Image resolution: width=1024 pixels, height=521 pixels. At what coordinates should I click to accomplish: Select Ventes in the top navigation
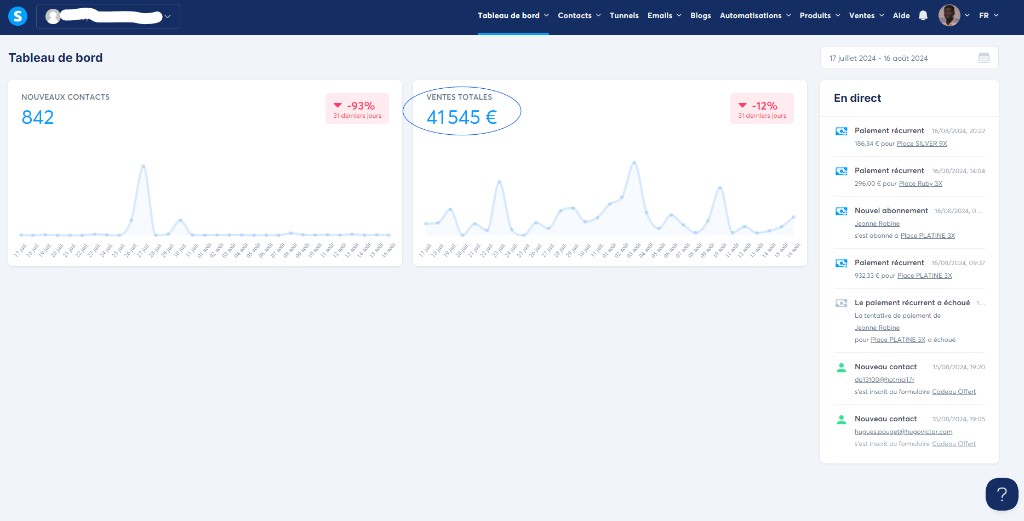862,16
